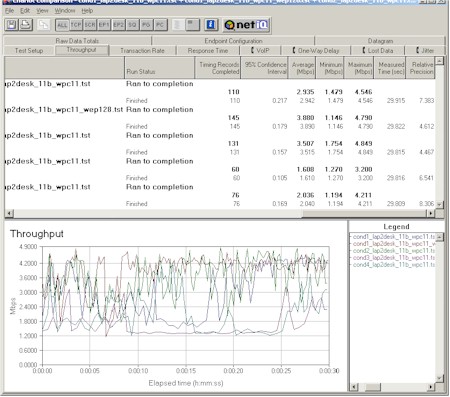Select the SCR group filter button

(90, 25)
